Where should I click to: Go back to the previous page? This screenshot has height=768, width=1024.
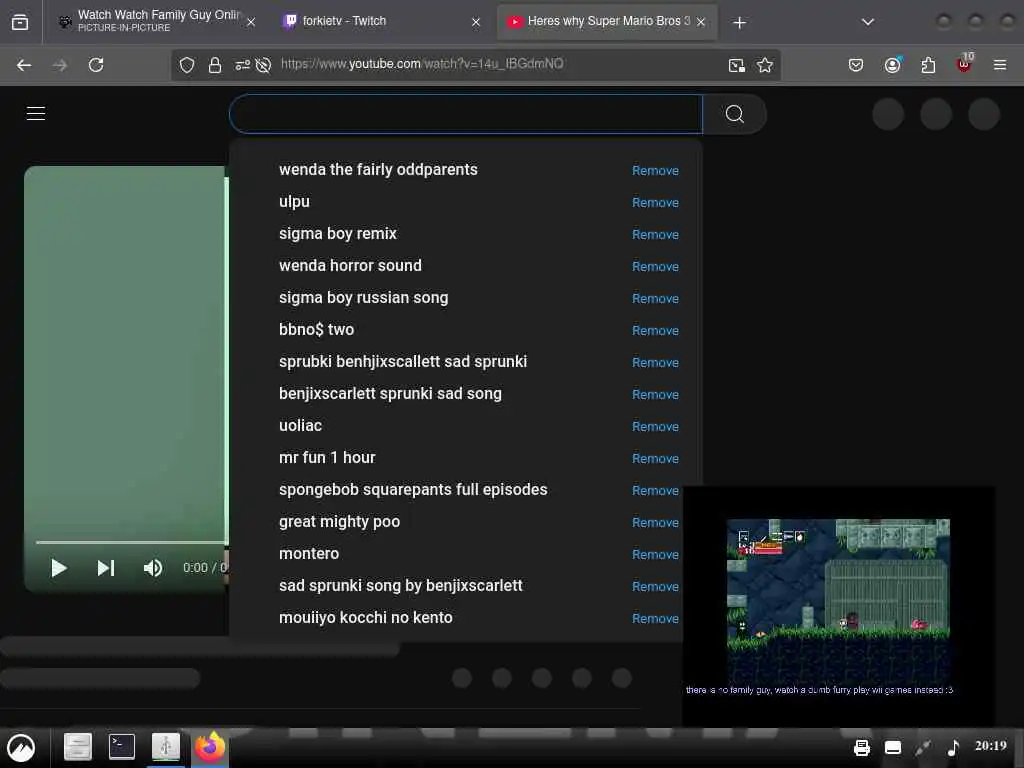(24, 65)
